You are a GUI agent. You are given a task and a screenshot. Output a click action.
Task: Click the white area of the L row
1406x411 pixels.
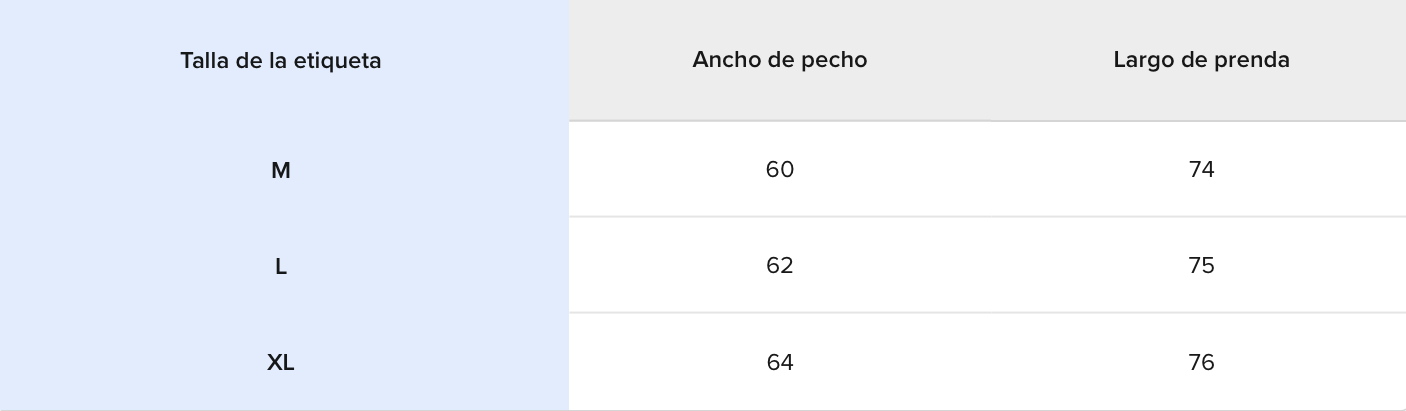[990, 266]
